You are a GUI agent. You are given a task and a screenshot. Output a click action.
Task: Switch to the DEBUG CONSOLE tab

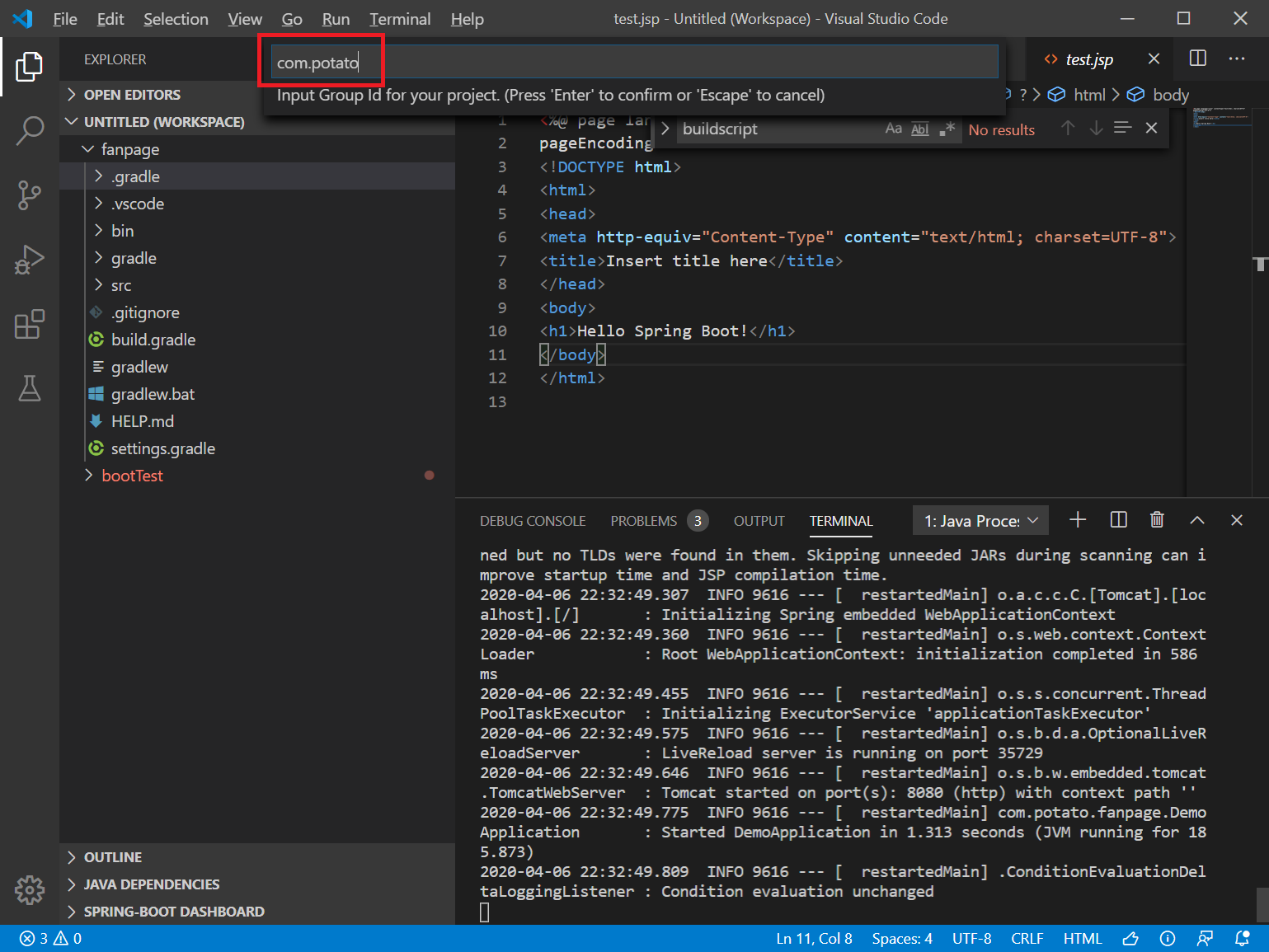[533, 521]
